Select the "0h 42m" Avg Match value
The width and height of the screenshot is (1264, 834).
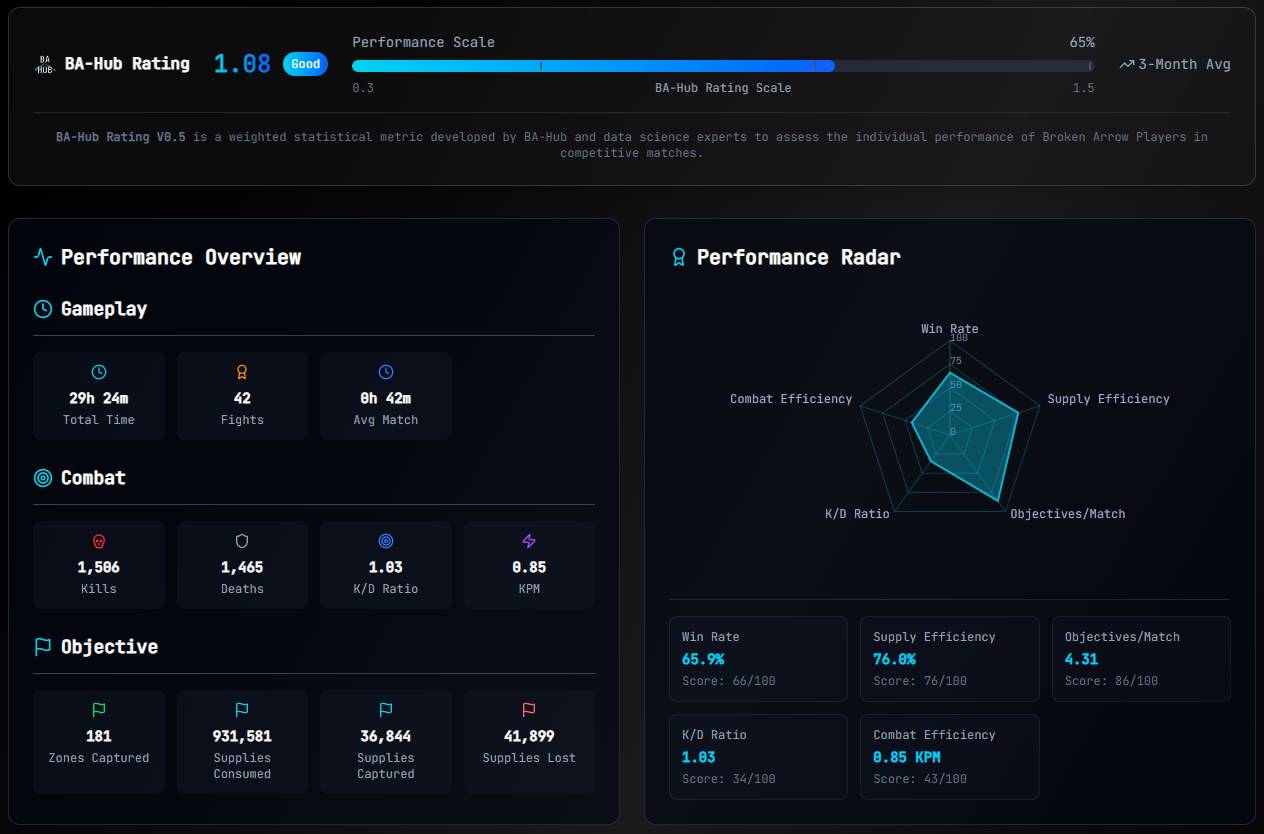click(386, 398)
